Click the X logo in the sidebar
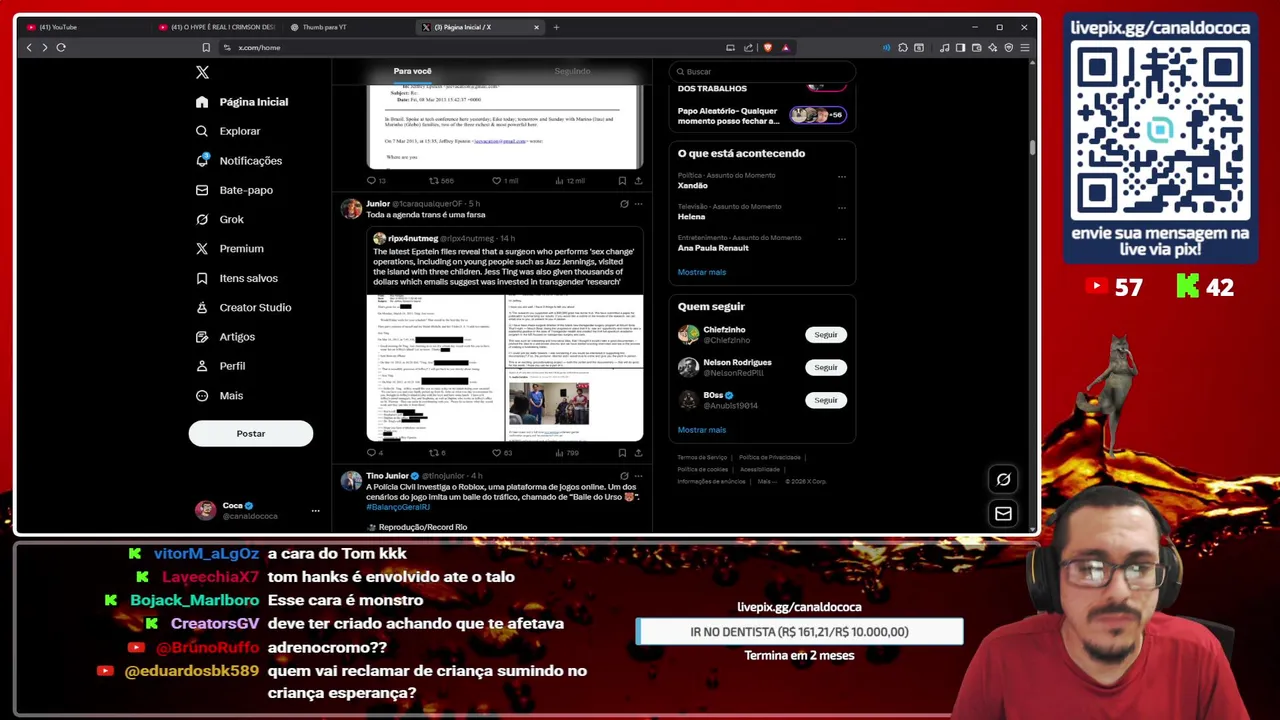This screenshot has width=1280, height=720. pyautogui.click(x=202, y=72)
